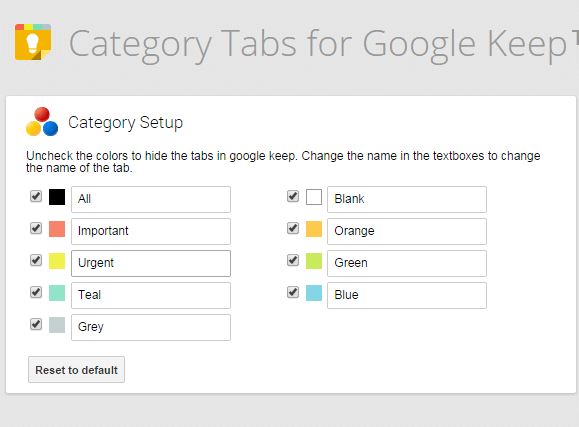Uncheck the All category checkbox
579x427 pixels.
click(x=36, y=196)
